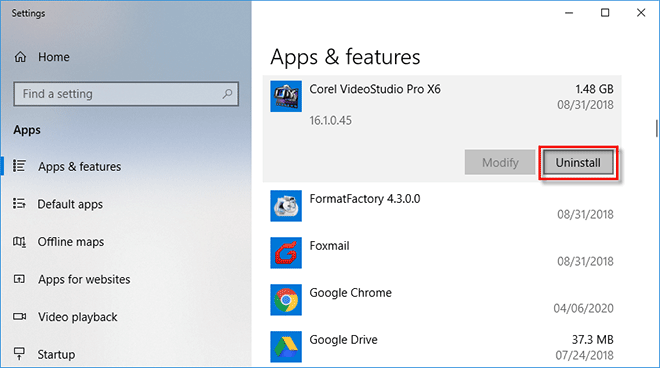The width and height of the screenshot is (660, 368).
Task: Click the 1.48 GB size value
Action: 594,89
